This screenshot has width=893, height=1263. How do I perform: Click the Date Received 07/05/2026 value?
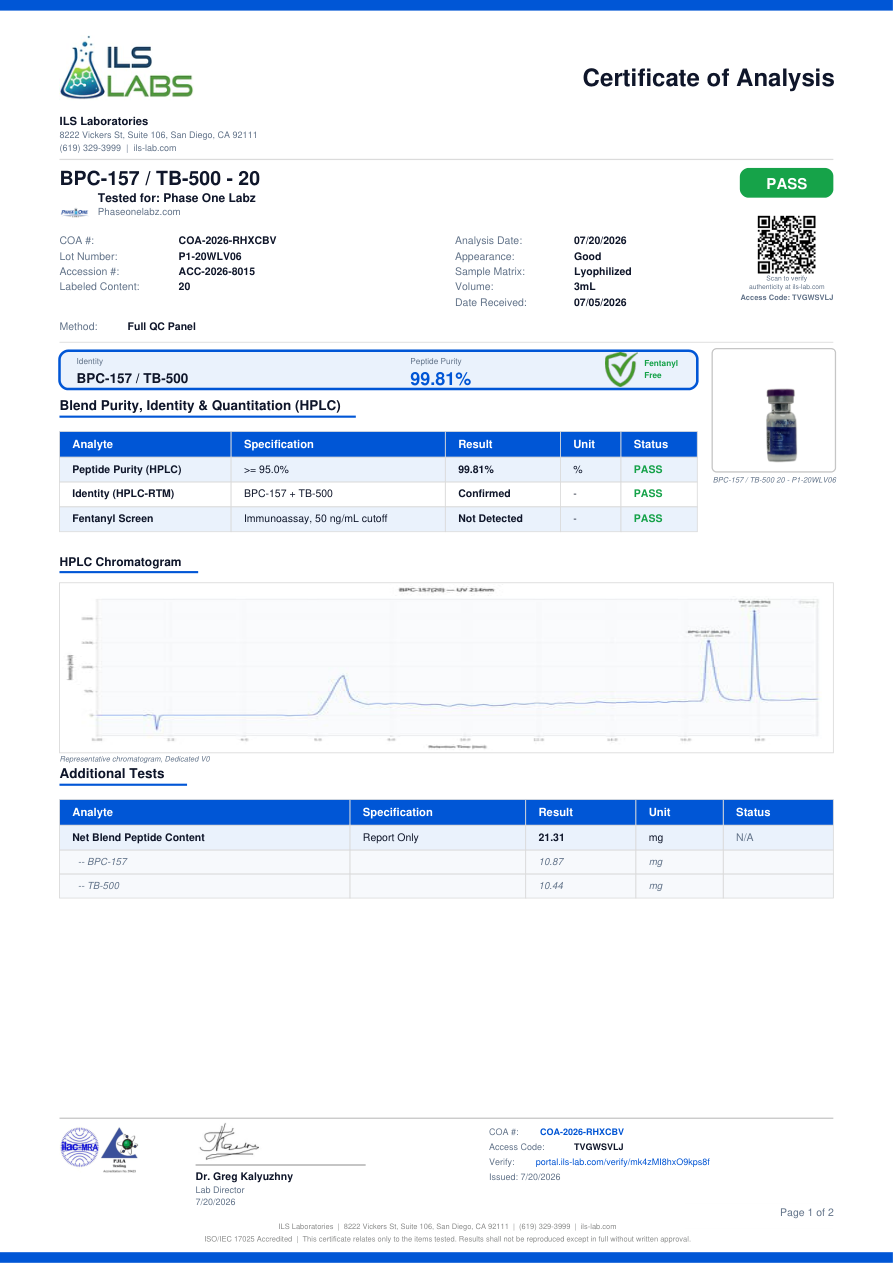[600, 302]
